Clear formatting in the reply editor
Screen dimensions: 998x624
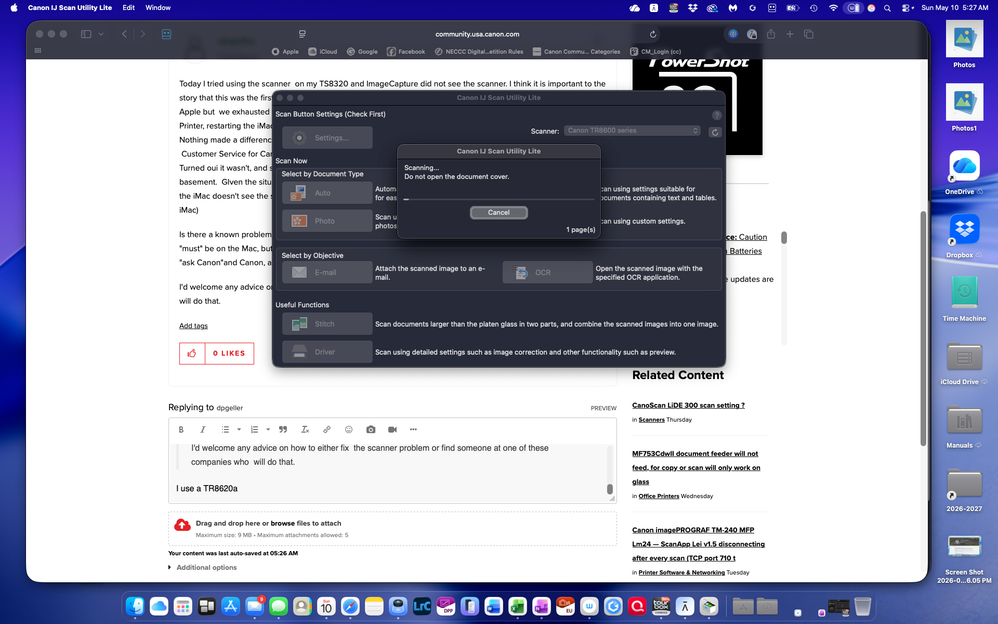click(305, 430)
